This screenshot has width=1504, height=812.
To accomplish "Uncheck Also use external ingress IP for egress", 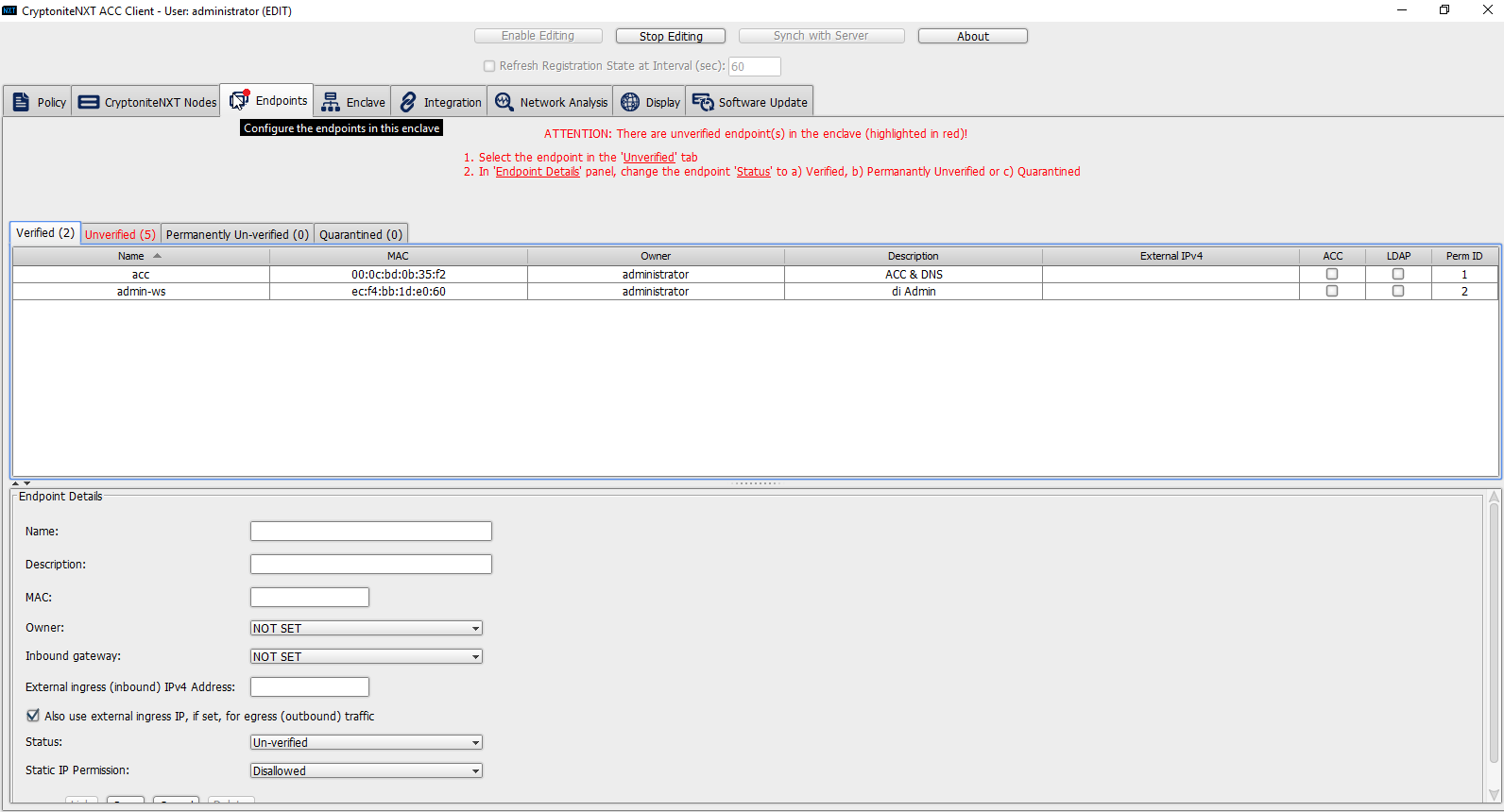I will (x=33, y=716).
